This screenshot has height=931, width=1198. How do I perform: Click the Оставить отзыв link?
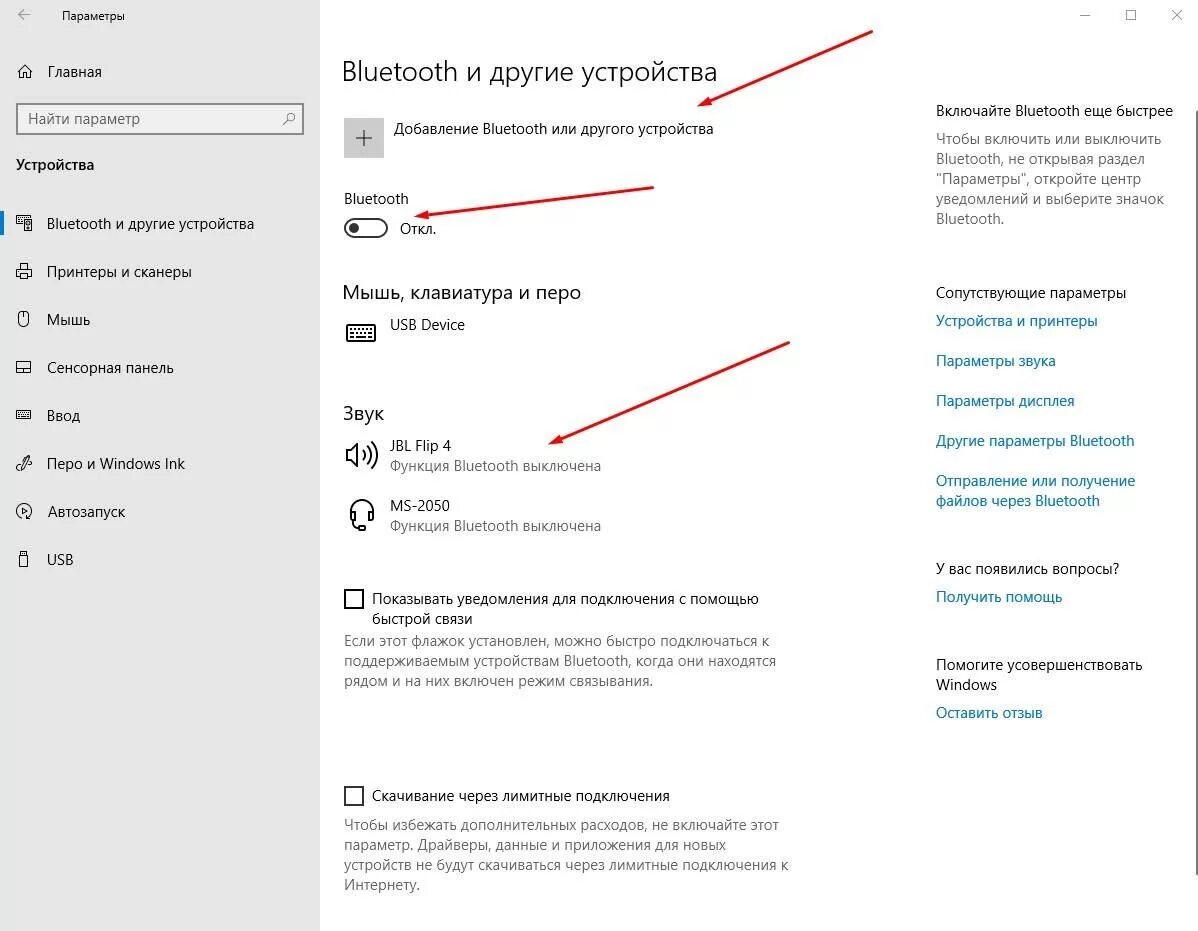tap(989, 713)
